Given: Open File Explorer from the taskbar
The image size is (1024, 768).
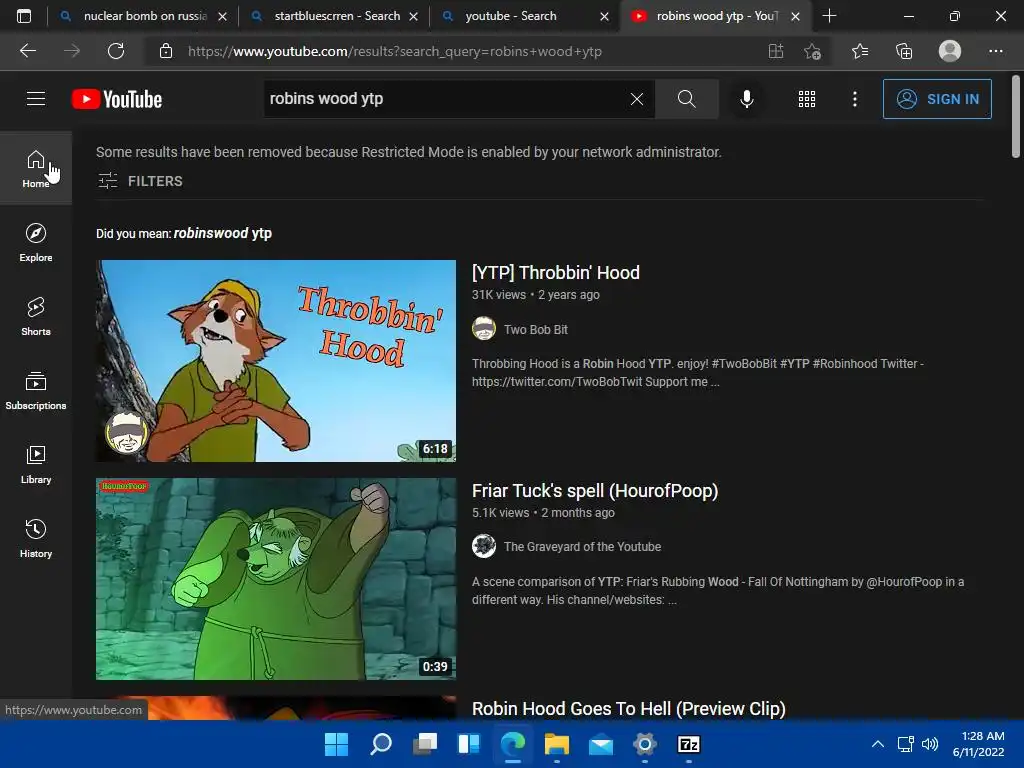Looking at the screenshot, I should pyautogui.click(x=556, y=744).
